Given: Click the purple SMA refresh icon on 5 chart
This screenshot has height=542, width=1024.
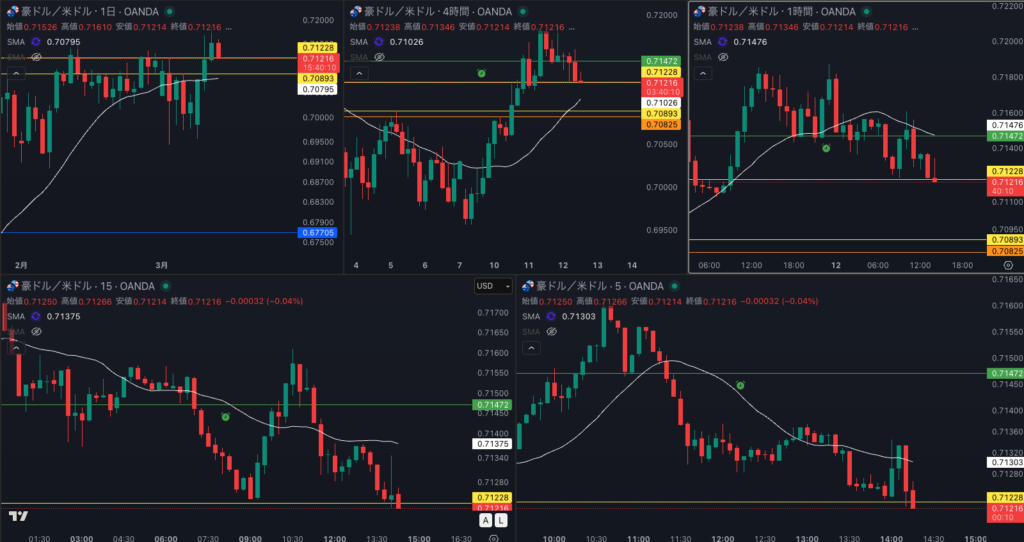Looking at the screenshot, I should click(x=551, y=316).
